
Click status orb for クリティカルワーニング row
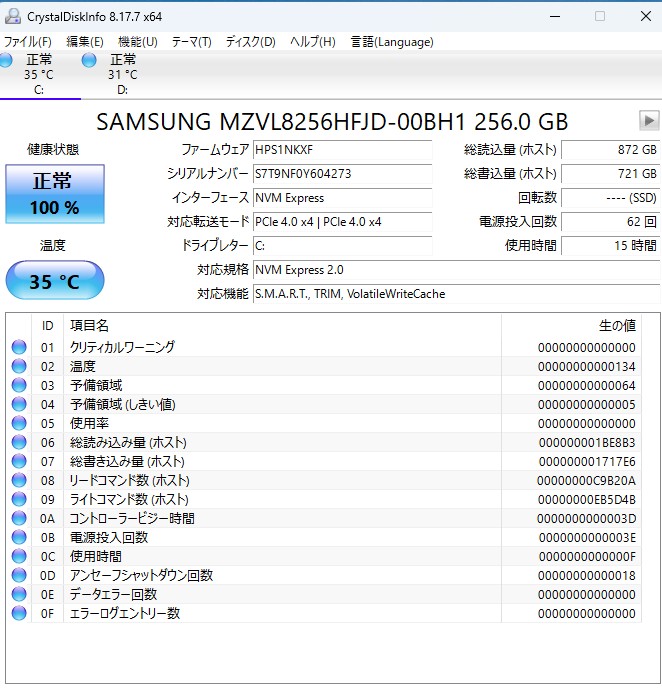(19, 347)
